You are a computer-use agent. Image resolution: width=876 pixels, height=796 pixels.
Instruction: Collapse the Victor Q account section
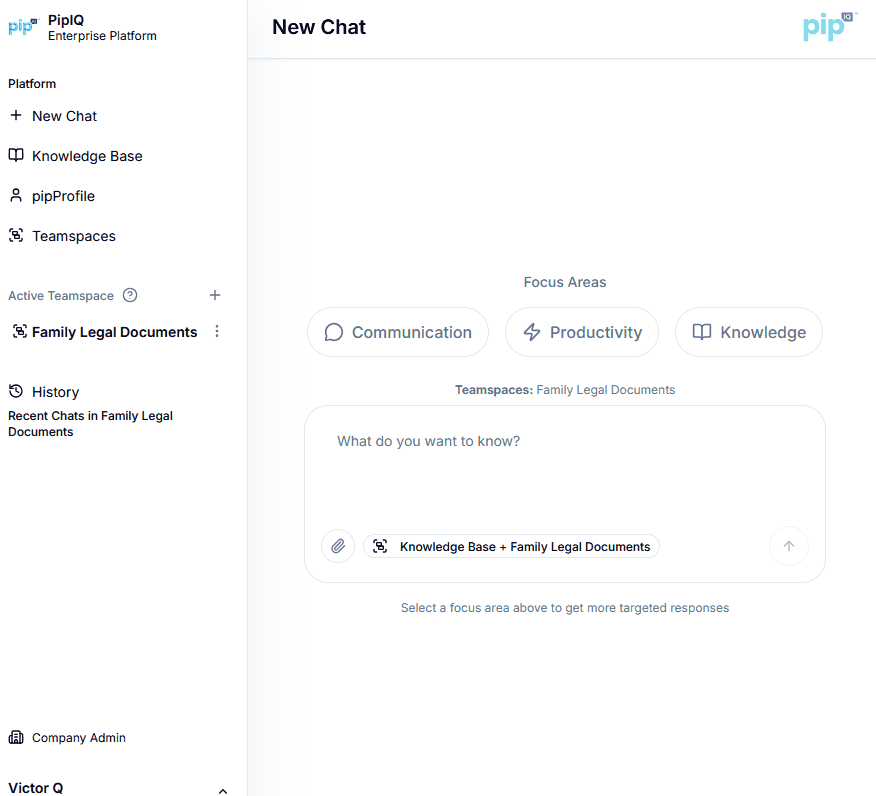[x=222, y=790]
